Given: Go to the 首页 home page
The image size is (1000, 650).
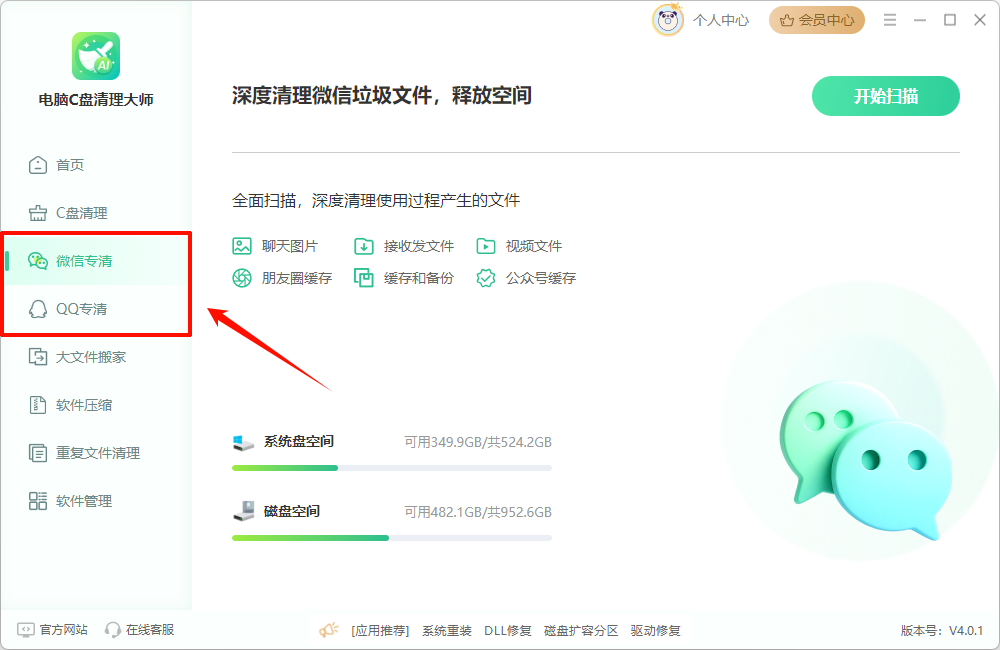Looking at the screenshot, I should 65,164.
